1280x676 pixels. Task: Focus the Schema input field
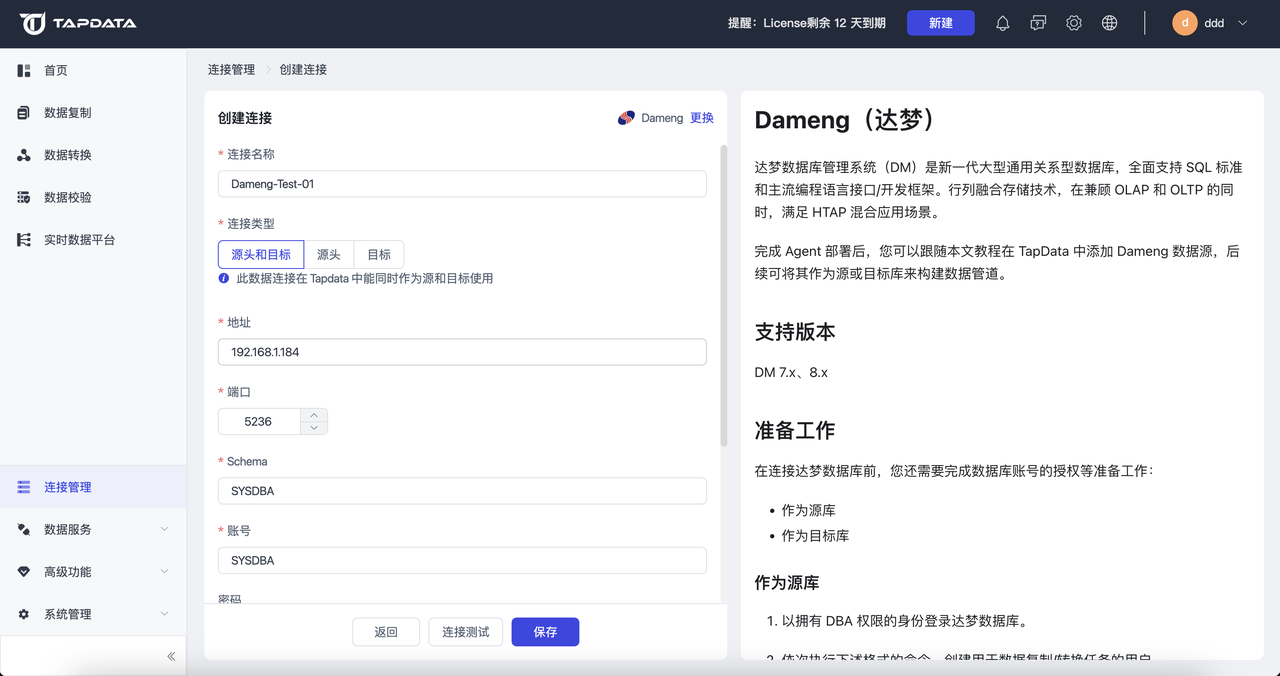click(x=462, y=491)
